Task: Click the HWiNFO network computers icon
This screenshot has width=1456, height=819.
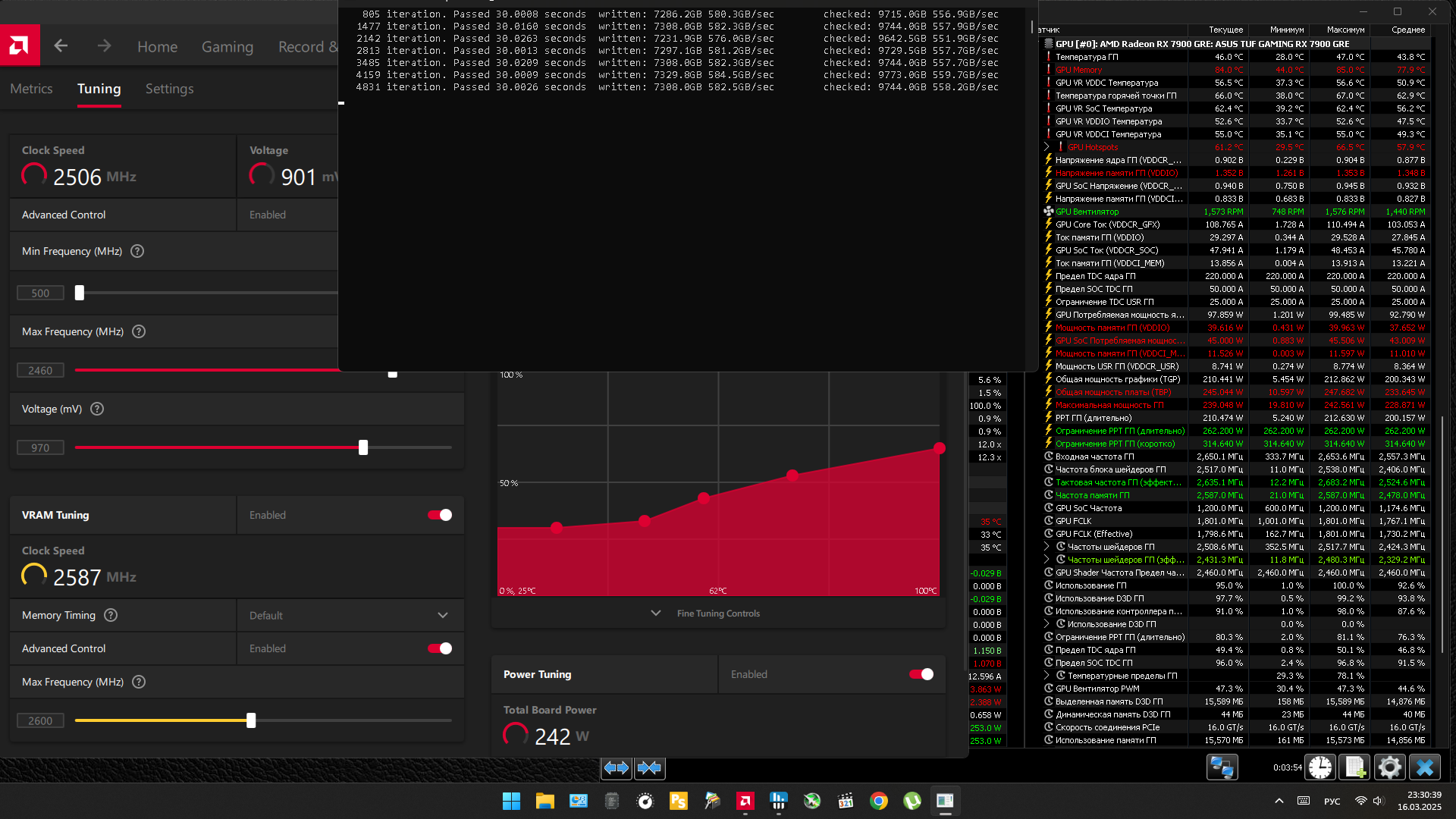Action: pyautogui.click(x=1222, y=767)
